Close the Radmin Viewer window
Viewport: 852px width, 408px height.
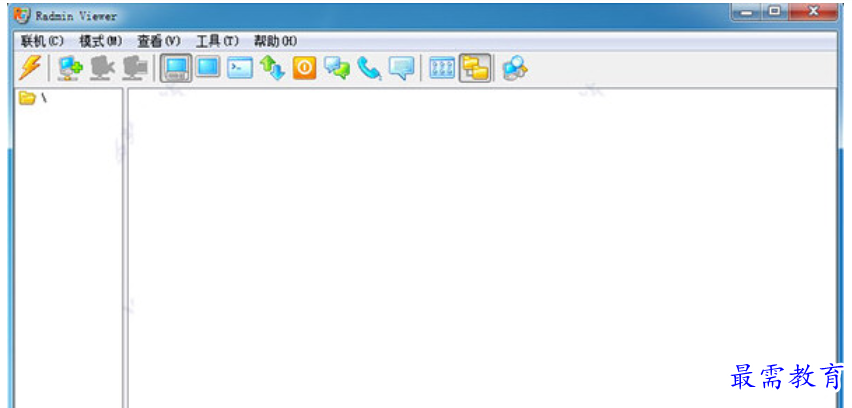click(x=813, y=12)
